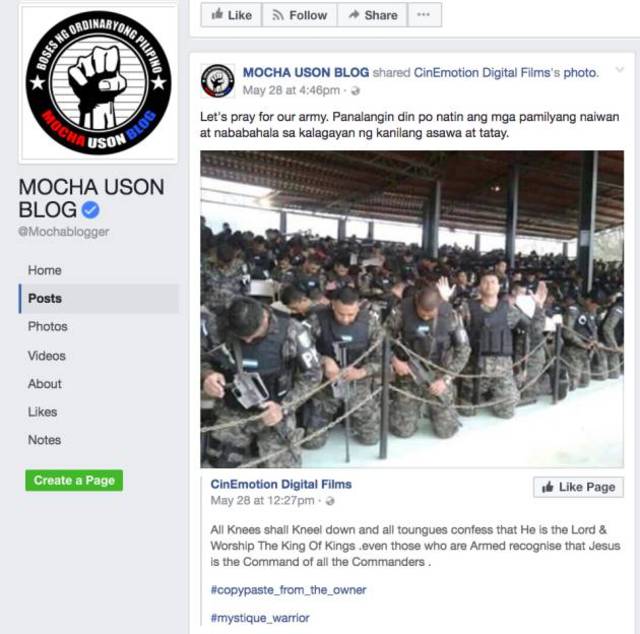Screen dimensions: 640x634
Task: Click the green Create a Page button
Action: [x=74, y=480]
